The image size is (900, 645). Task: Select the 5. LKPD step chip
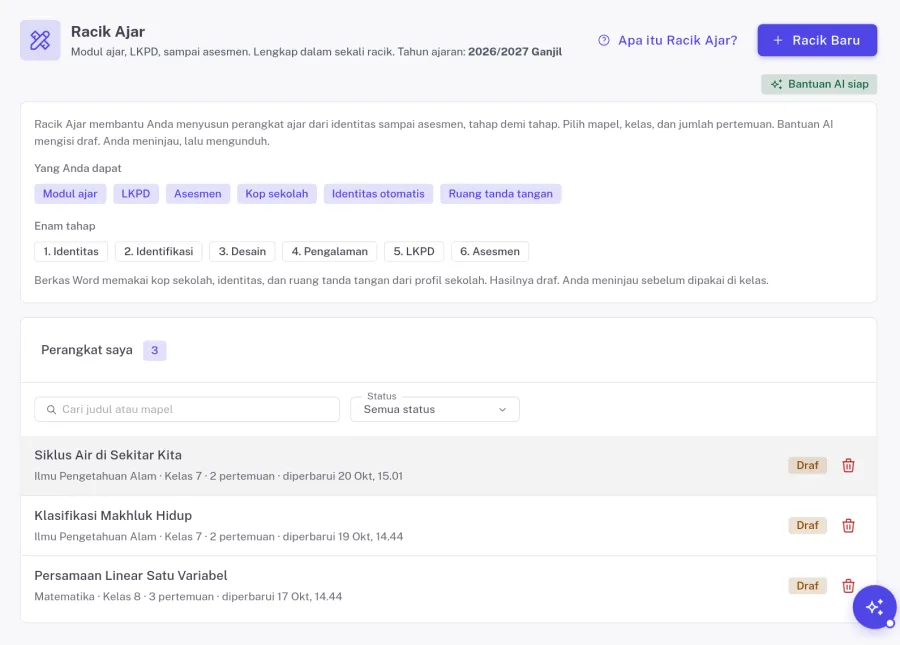(x=414, y=251)
